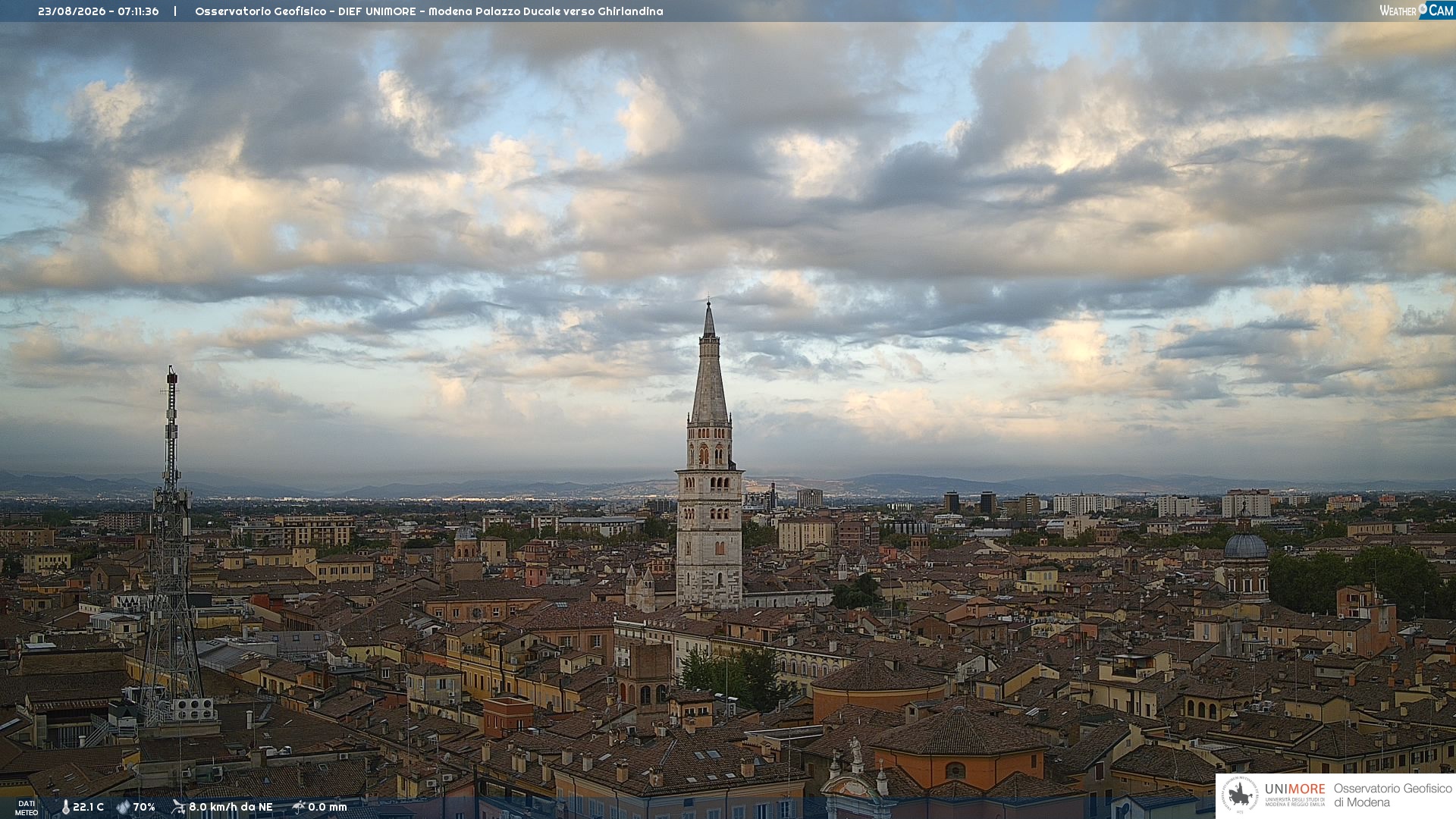Viewport: 1456px width, 819px height.
Task: Click the Osservatorio Geofisico di Modena text
Action: click(x=1392, y=795)
